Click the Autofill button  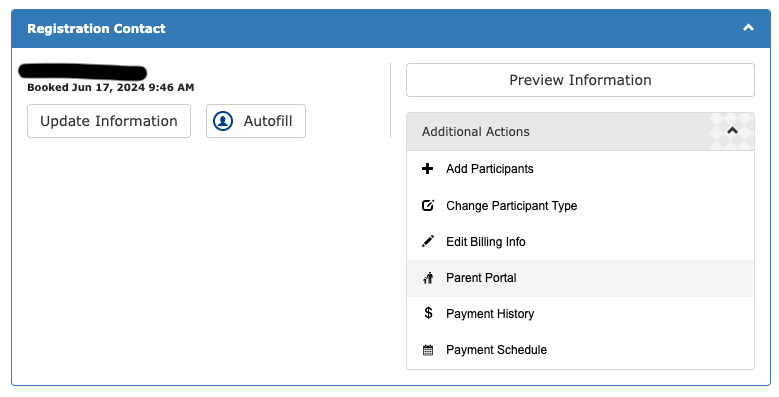point(256,121)
